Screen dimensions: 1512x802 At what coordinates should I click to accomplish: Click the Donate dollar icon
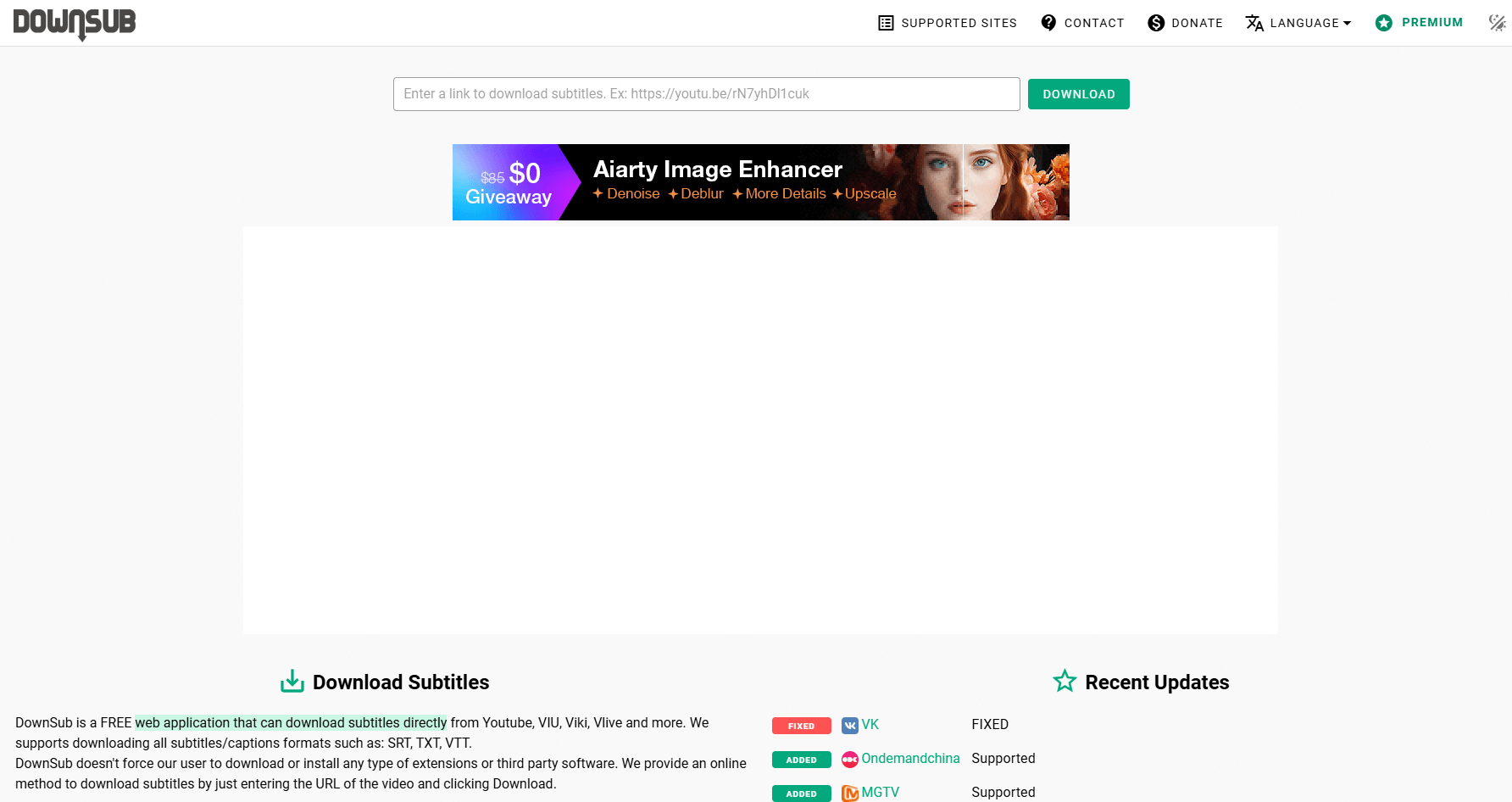coord(1156,23)
